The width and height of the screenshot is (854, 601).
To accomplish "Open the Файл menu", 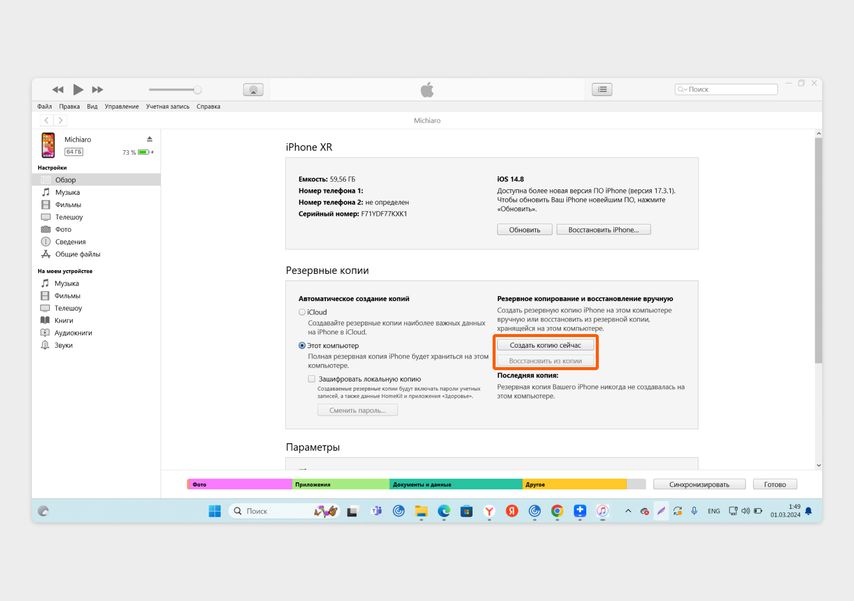I will [45, 106].
